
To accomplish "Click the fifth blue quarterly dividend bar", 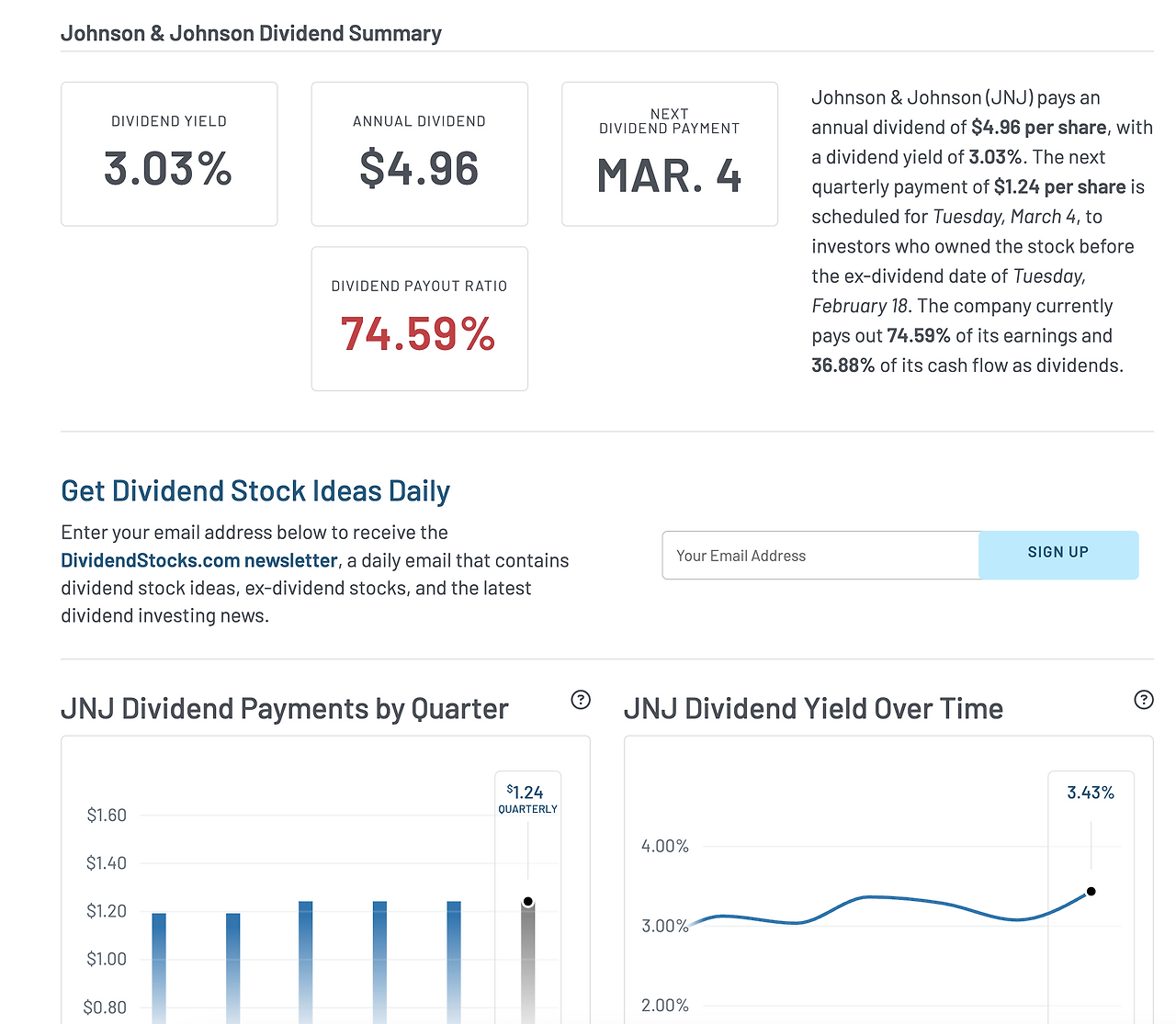I will [x=454, y=962].
